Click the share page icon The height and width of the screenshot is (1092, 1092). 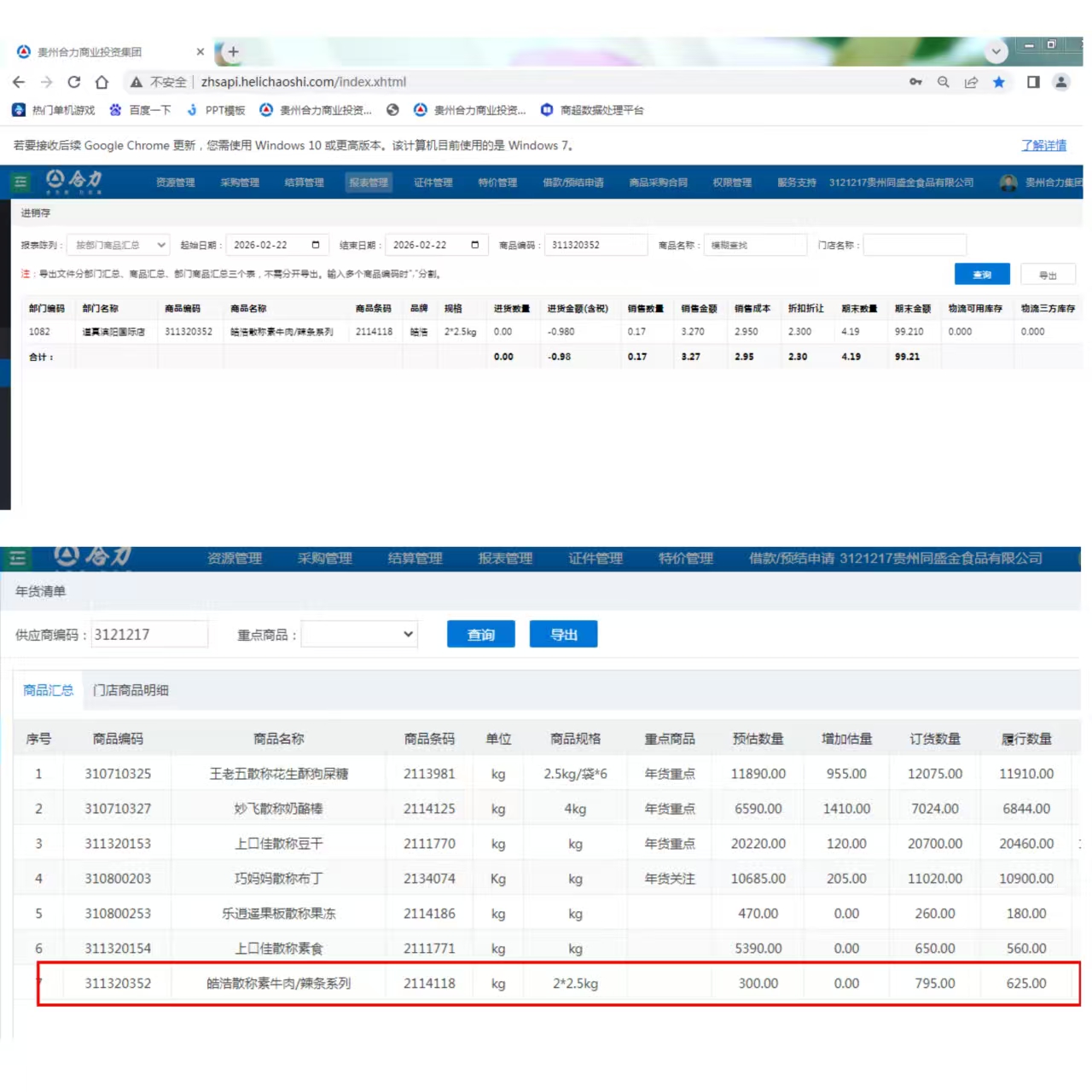point(971,82)
